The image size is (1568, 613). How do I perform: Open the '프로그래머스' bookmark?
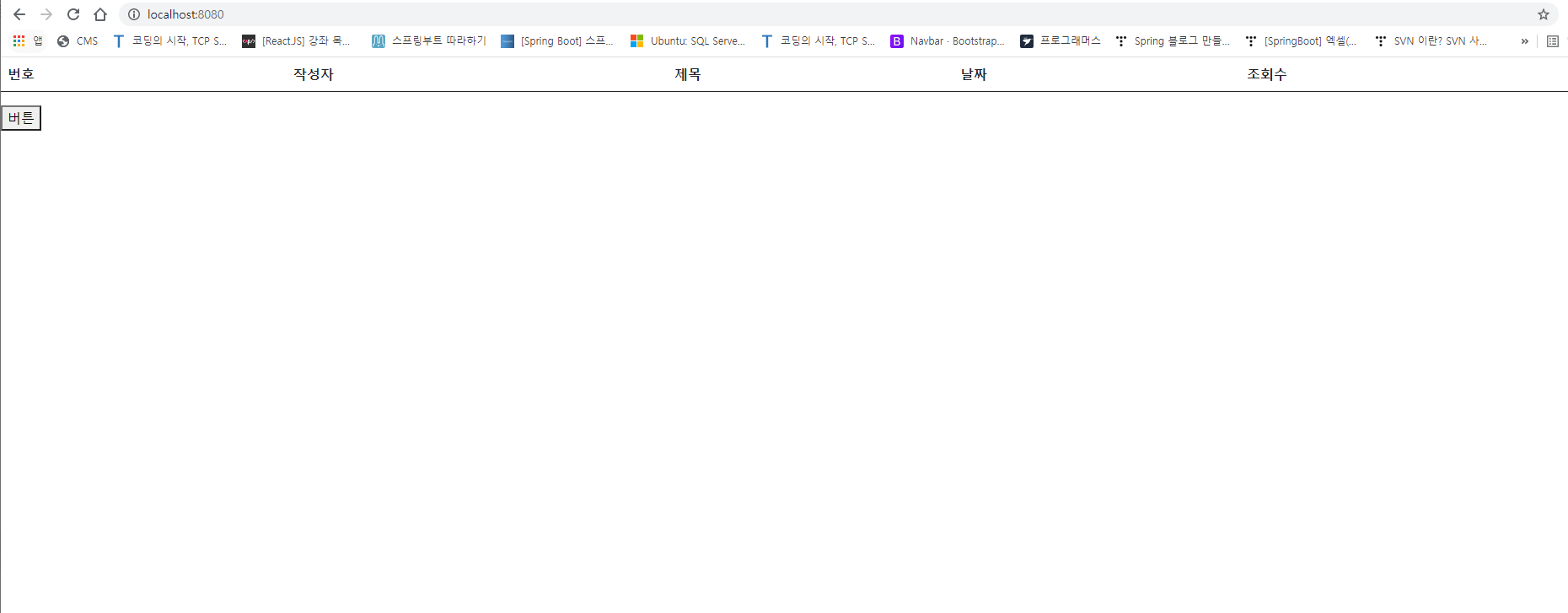tap(1061, 40)
